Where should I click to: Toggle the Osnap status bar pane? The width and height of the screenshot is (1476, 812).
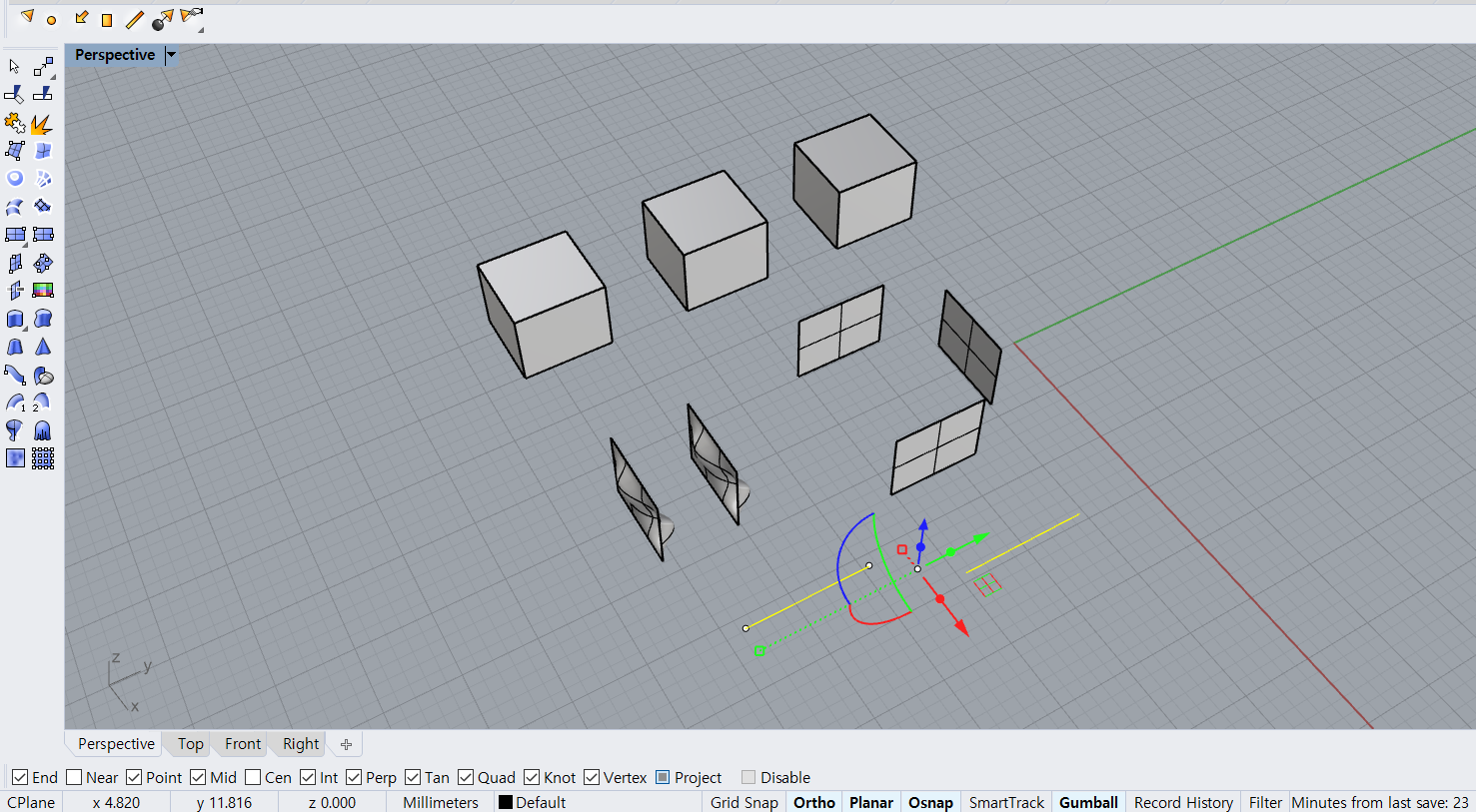[x=930, y=802]
